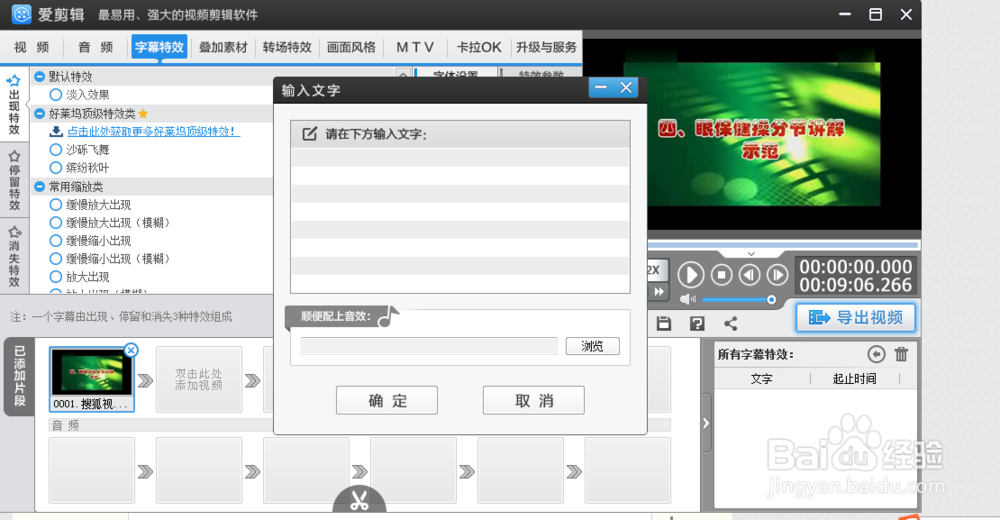Open the 字幕特效 tab

(x=159, y=47)
